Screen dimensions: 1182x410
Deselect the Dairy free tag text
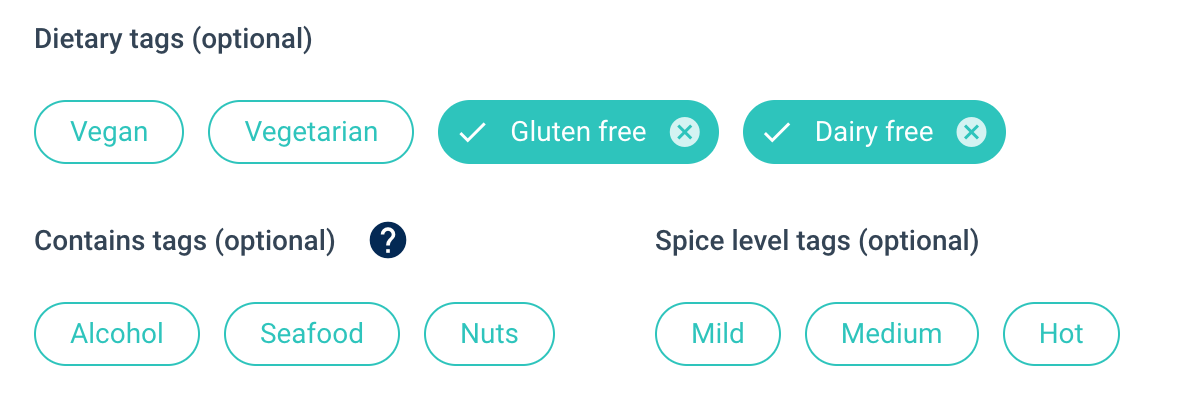(874, 132)
